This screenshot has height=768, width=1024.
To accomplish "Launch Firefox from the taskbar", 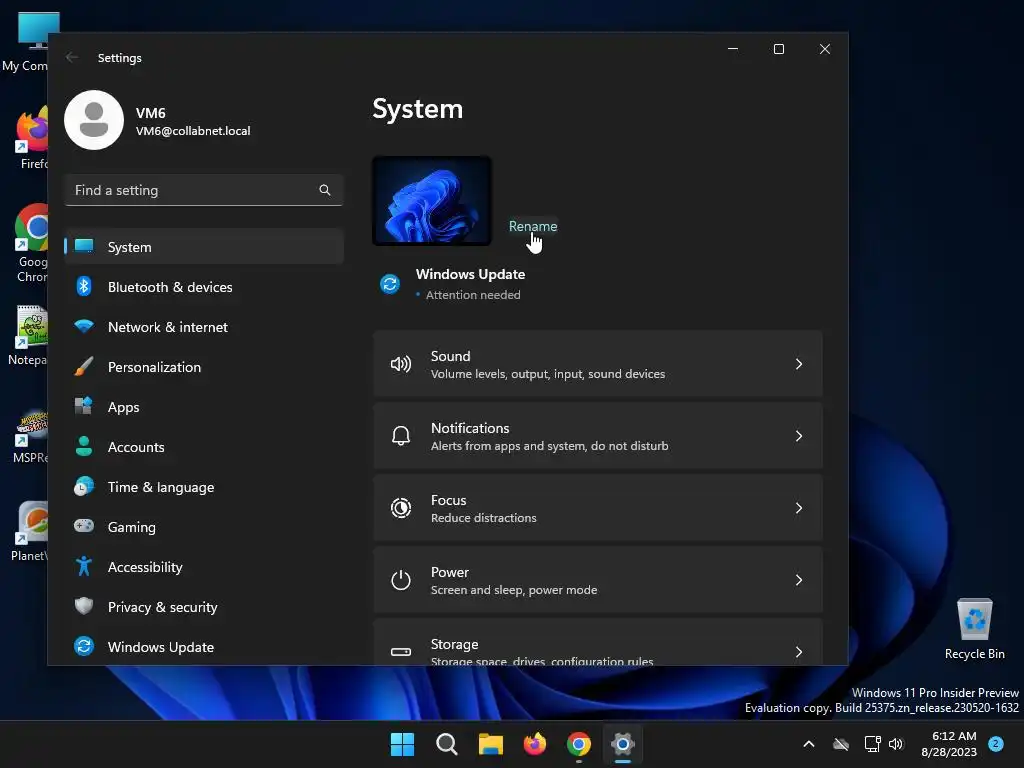I will click(x=535, y=744).
